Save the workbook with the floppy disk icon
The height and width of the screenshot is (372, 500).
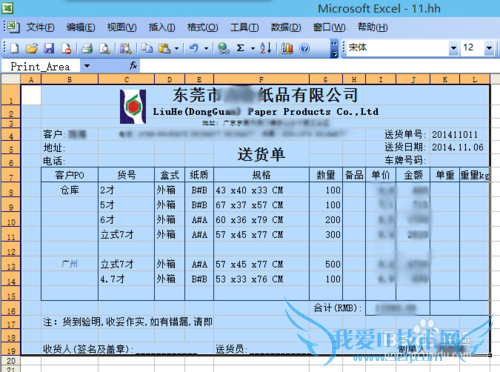tap(49, 48)
